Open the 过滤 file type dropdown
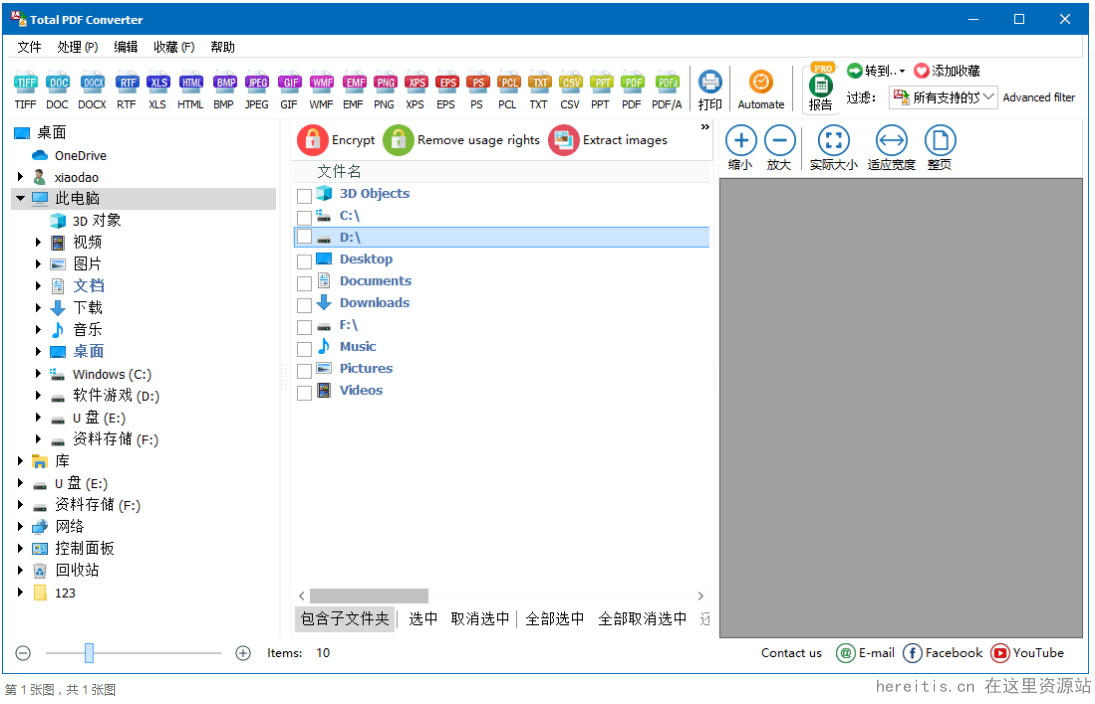Image resolution: width=1095 pixels, height=704 pixels. tap(943, 97)
